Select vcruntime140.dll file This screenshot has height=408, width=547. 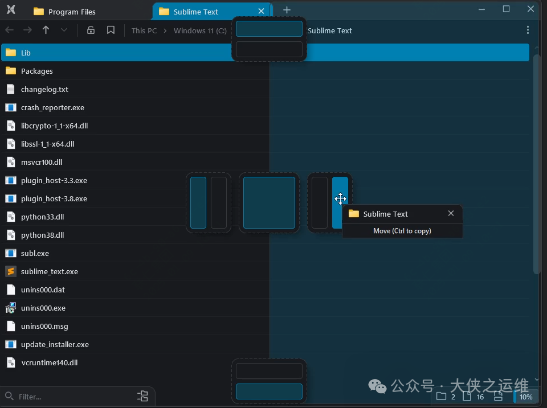[x=265, y=362]
